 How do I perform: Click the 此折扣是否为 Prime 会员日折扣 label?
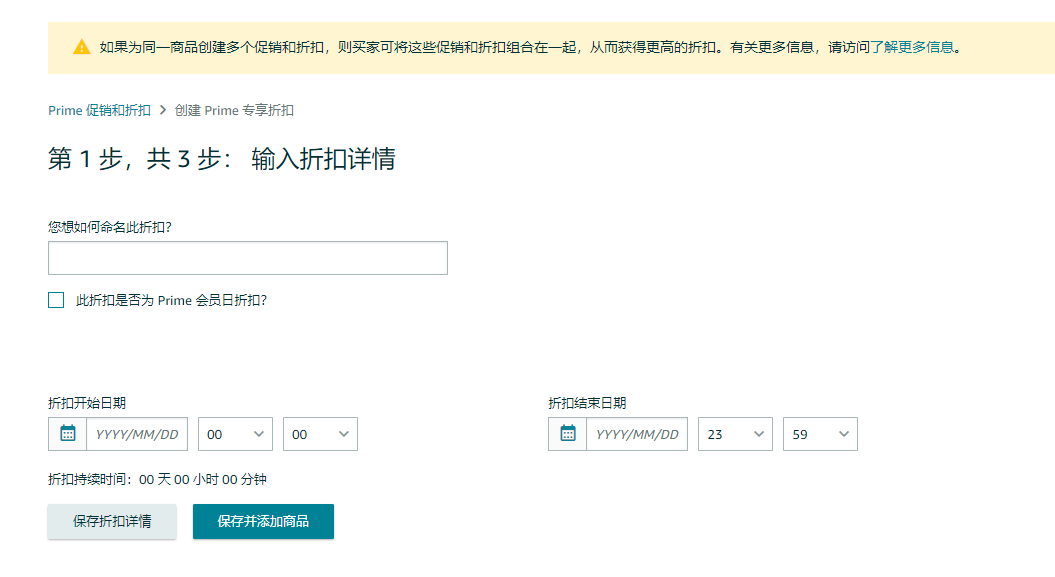172,301
